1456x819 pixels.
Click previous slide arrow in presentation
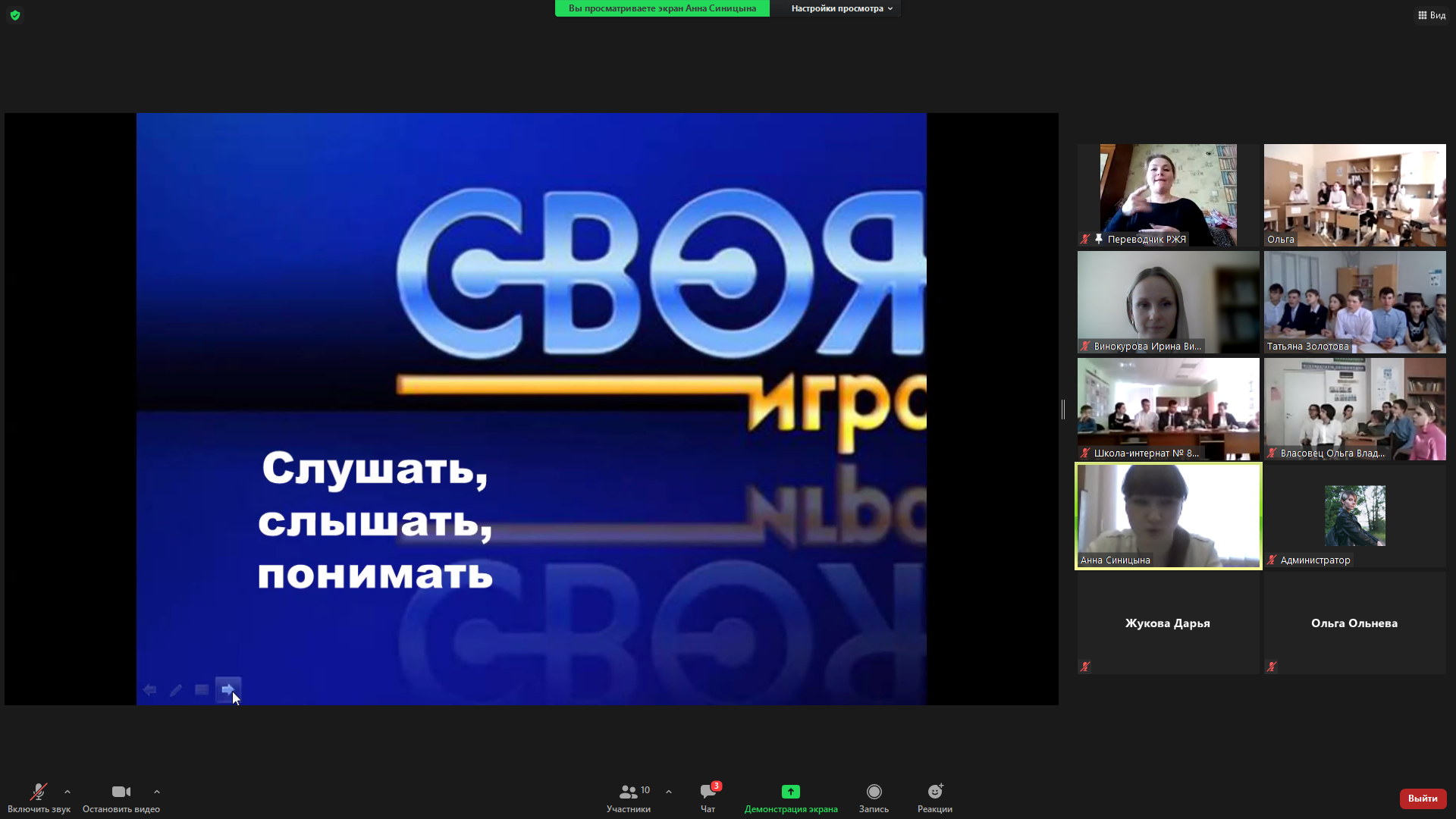(x=150, y=689)
